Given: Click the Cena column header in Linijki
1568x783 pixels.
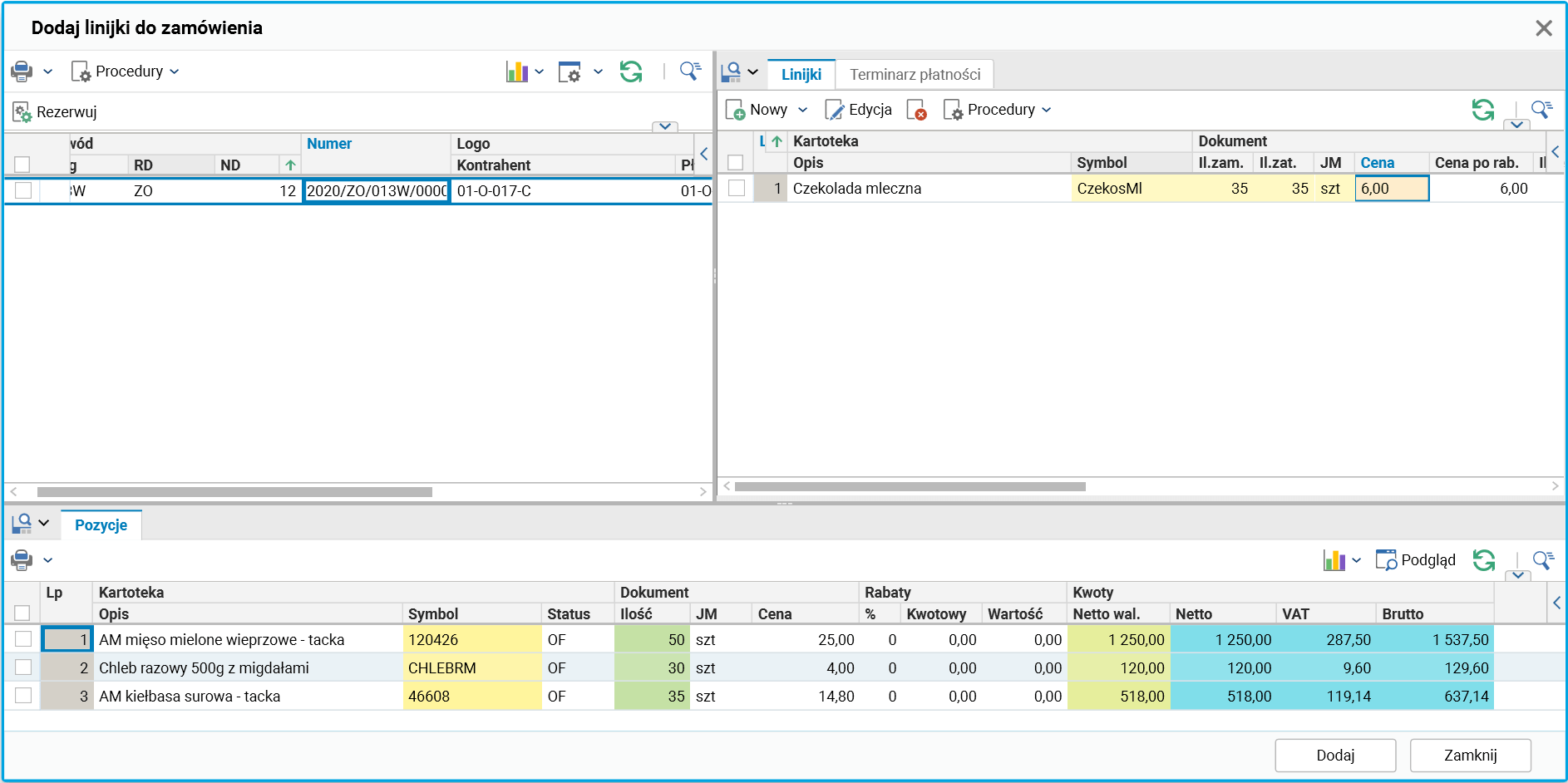Looking at the screenshot, I should click(1378, 163).
